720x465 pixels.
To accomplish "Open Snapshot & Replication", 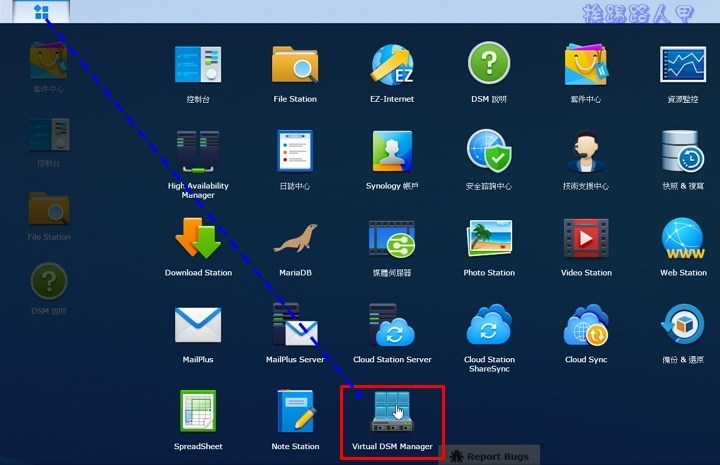I will [x=683, y=151].
